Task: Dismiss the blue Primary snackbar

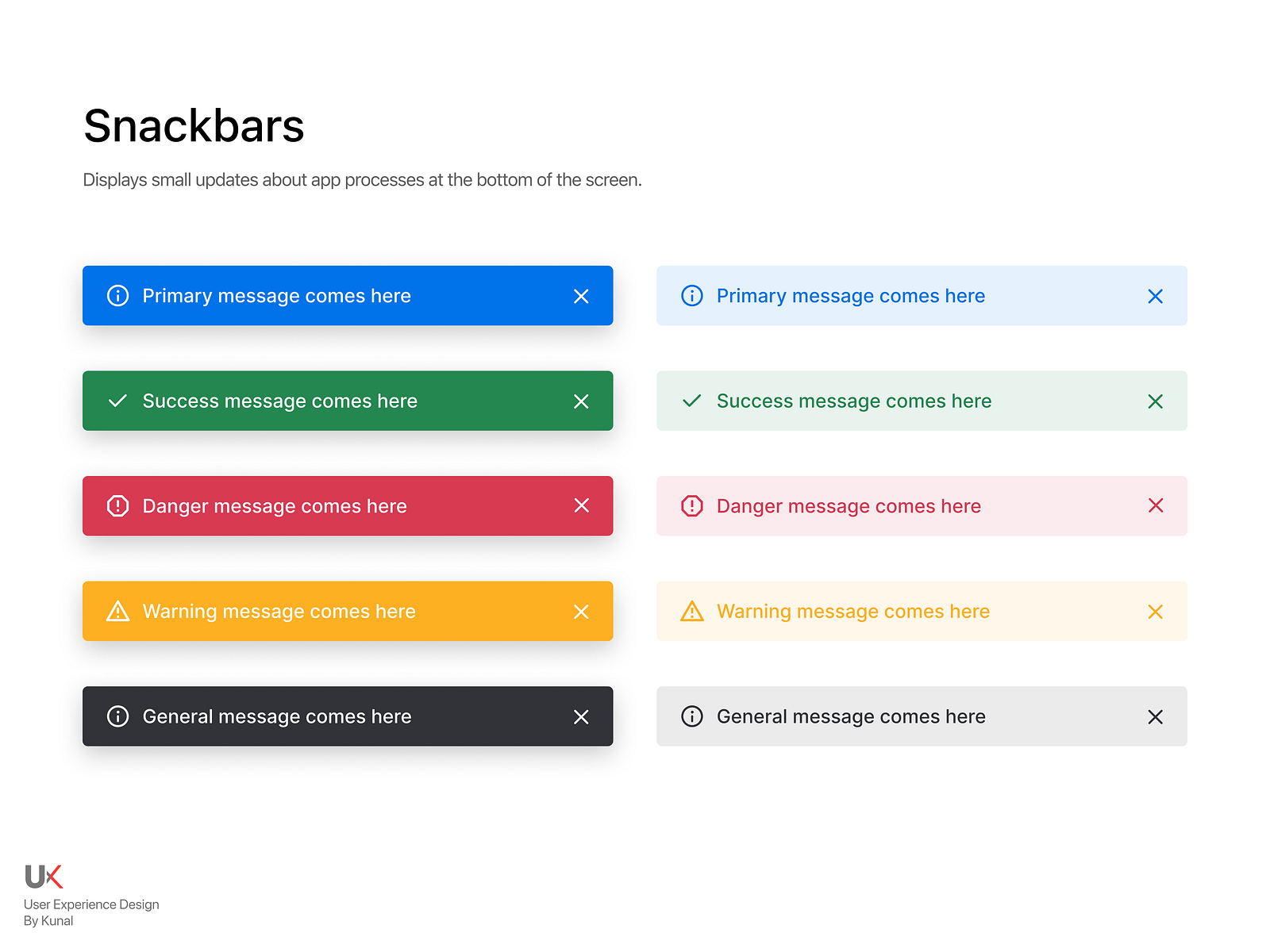Action: (x=581, y=296)
